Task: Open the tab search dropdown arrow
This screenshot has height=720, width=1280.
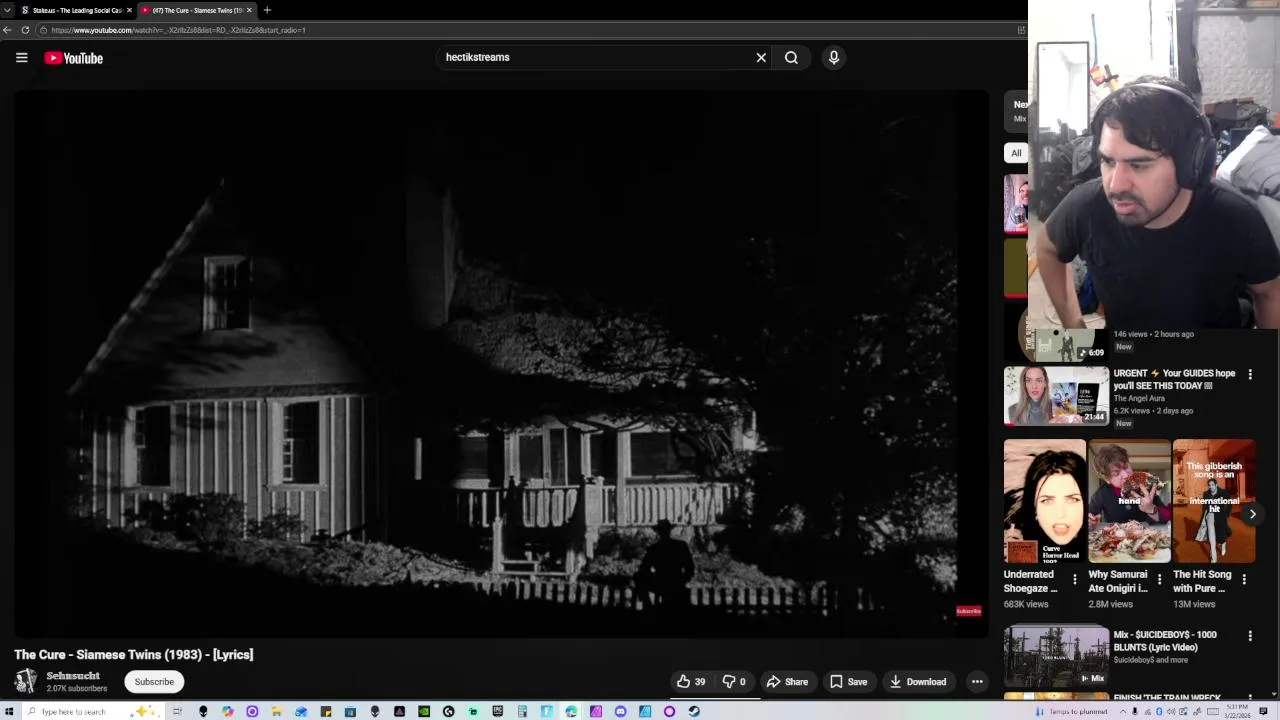Action: (7, 10)
